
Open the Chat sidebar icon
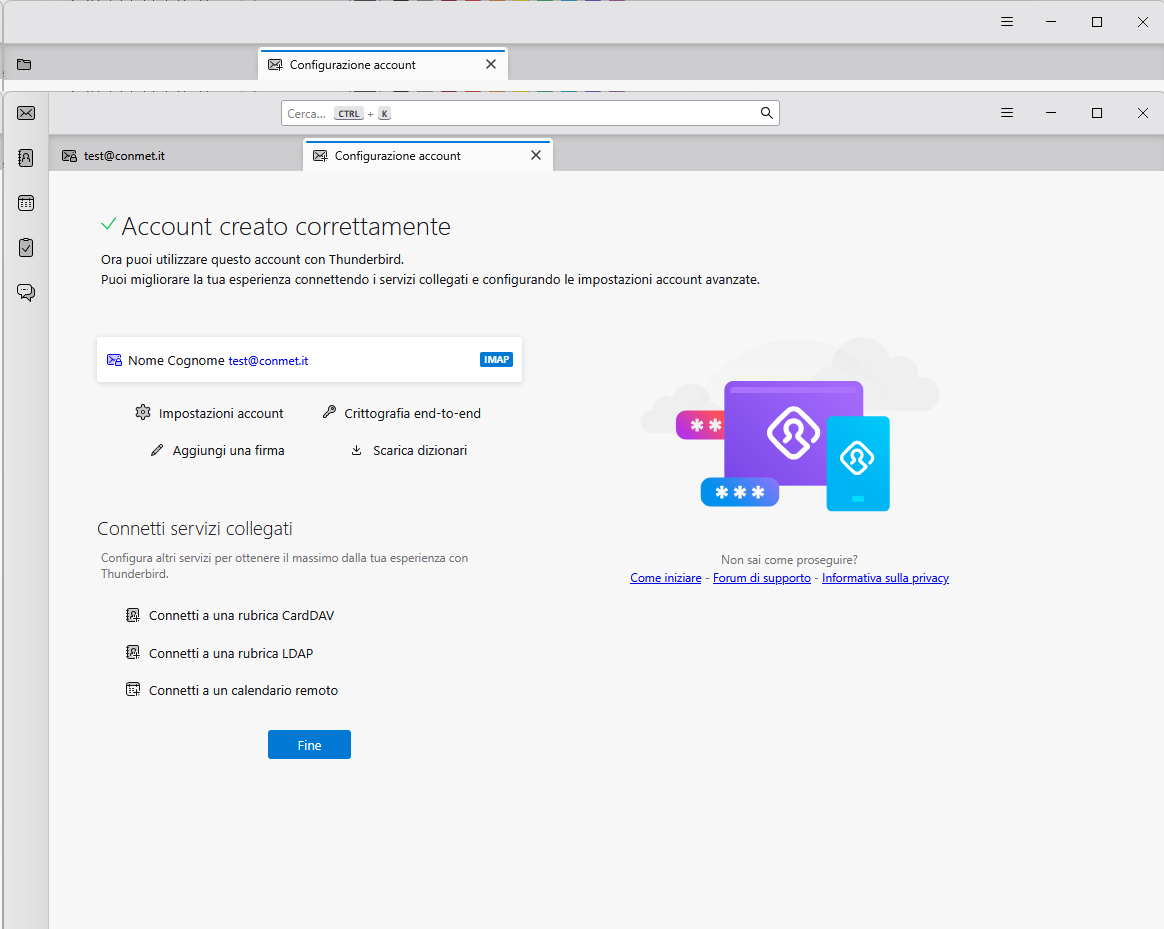coord(26,292)
